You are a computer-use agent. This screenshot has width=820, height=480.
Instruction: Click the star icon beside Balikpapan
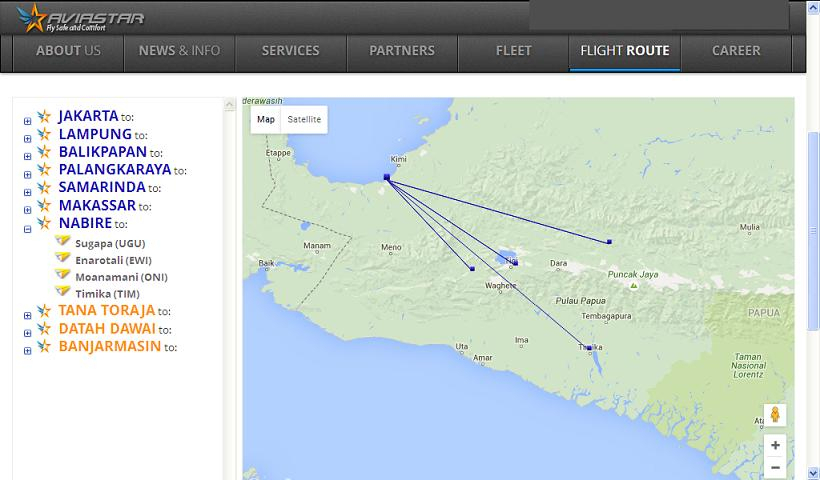[44, 152]
